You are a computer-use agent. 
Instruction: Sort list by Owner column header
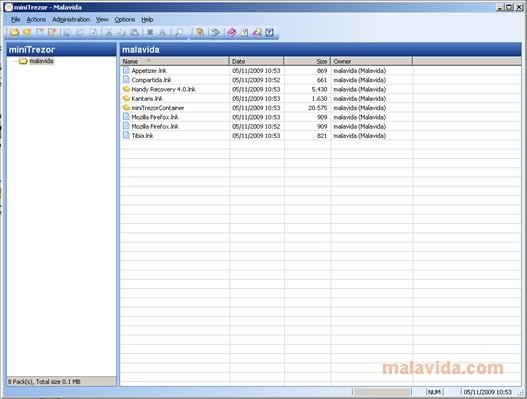pyautogui.click(x=371, y=61)
